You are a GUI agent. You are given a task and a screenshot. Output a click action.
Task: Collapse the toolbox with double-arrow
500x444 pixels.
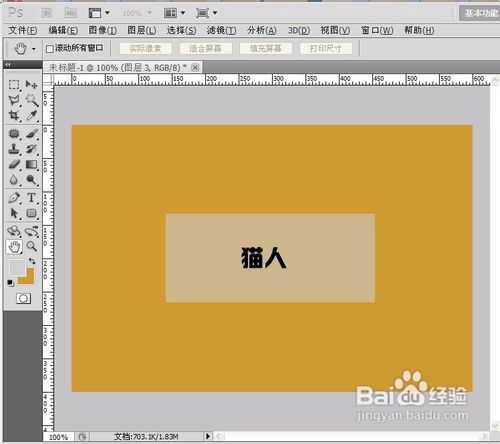(x=8, y=64)
